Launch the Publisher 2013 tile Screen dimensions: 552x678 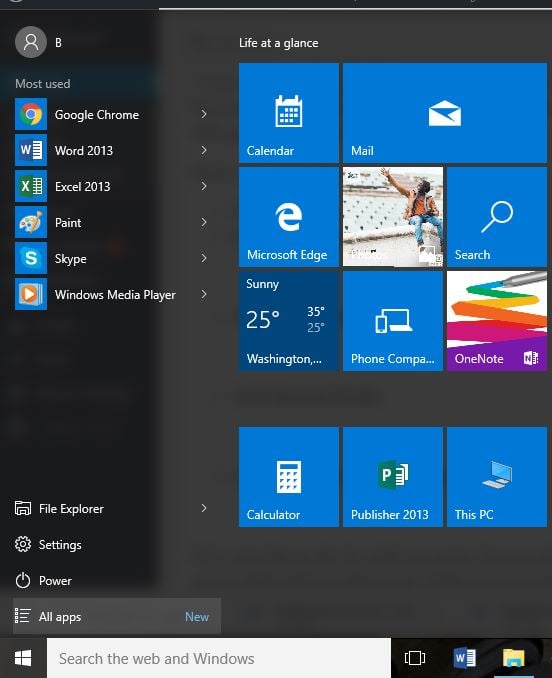pos(393,477)
